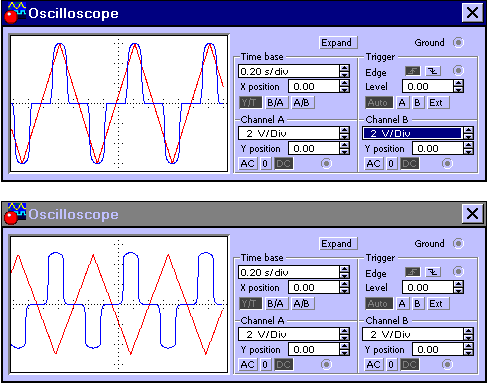Click Channel A Y position field, top oscilloscope
This screenshot has height=385, width=489.
click(x=314, y=149)
